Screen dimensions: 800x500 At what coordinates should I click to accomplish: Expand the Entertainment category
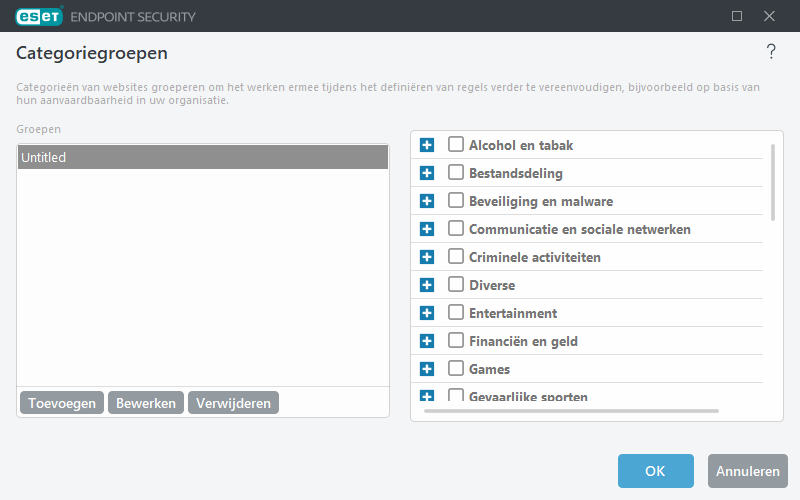pyautogui.click(x=427, y=313)
